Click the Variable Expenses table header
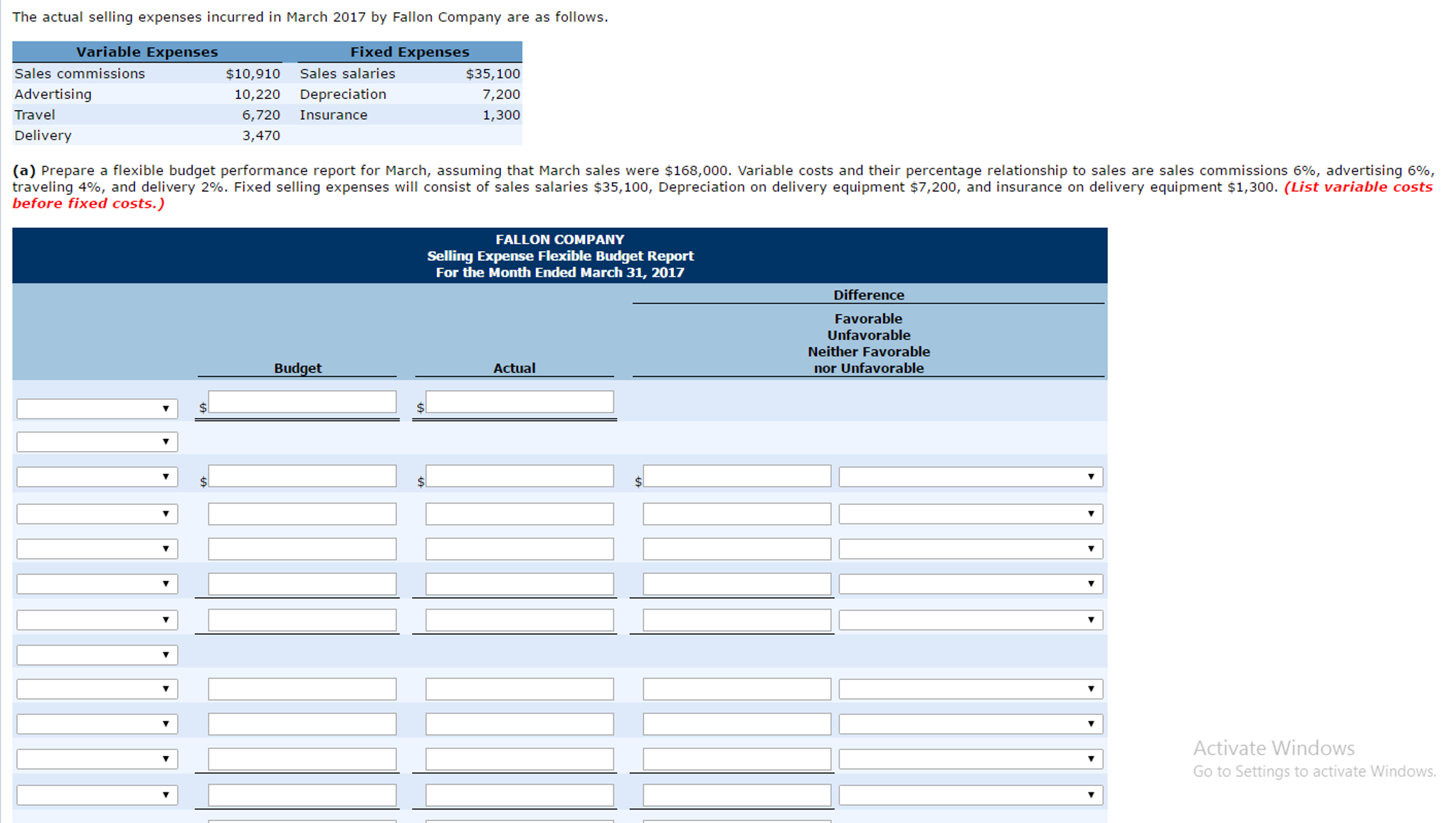This screenshot has height=823, width=1456. (x=147, y=52)
